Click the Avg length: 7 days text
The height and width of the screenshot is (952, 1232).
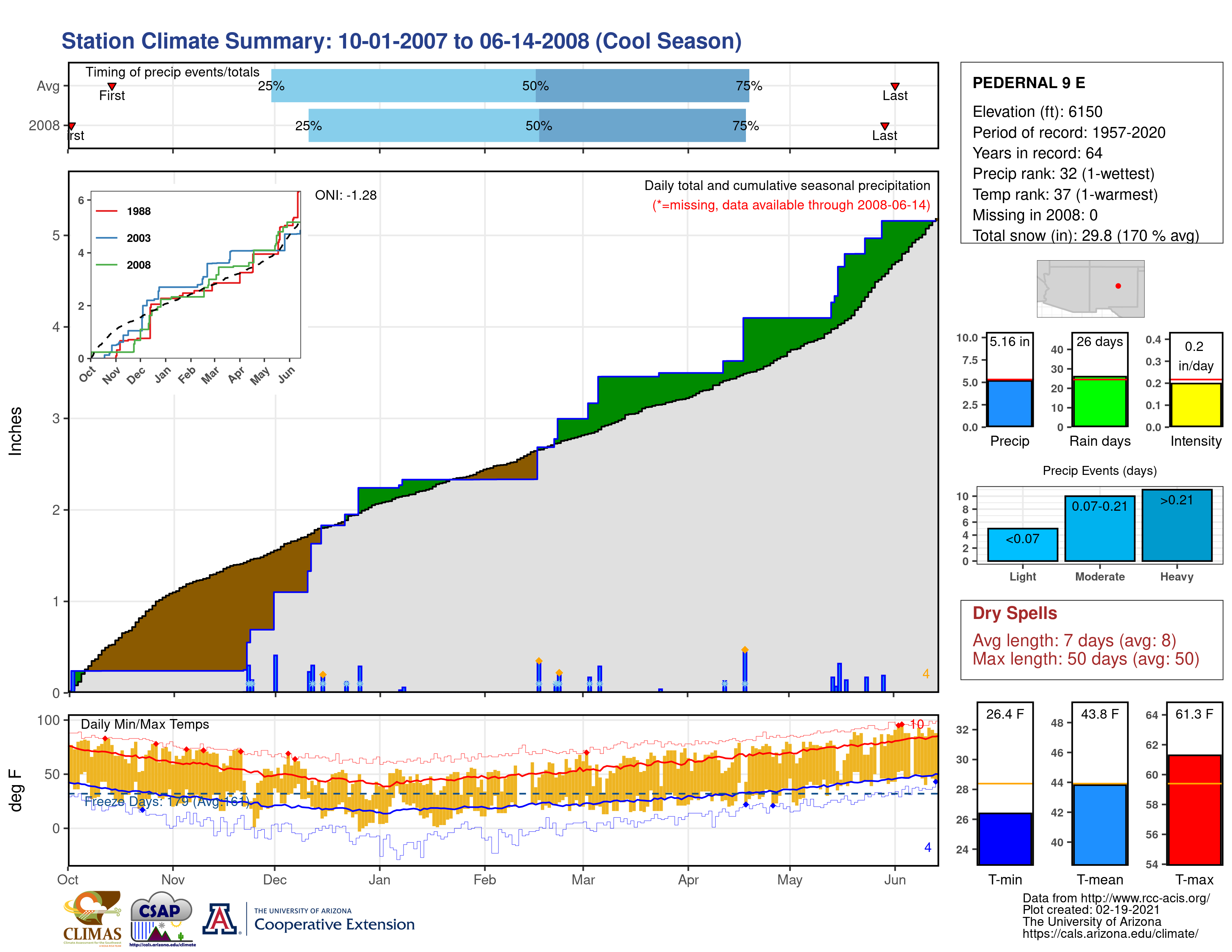point(1074,641)
